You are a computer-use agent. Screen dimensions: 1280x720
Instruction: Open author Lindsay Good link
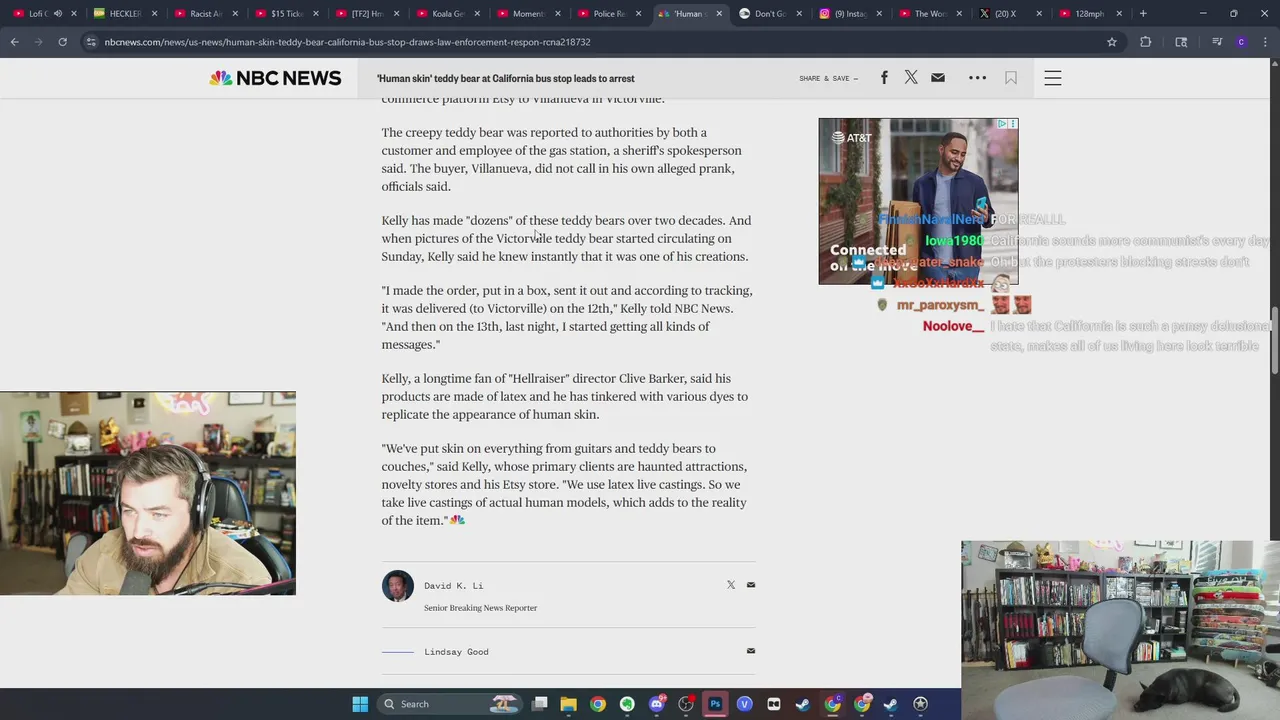coord(456,652)
